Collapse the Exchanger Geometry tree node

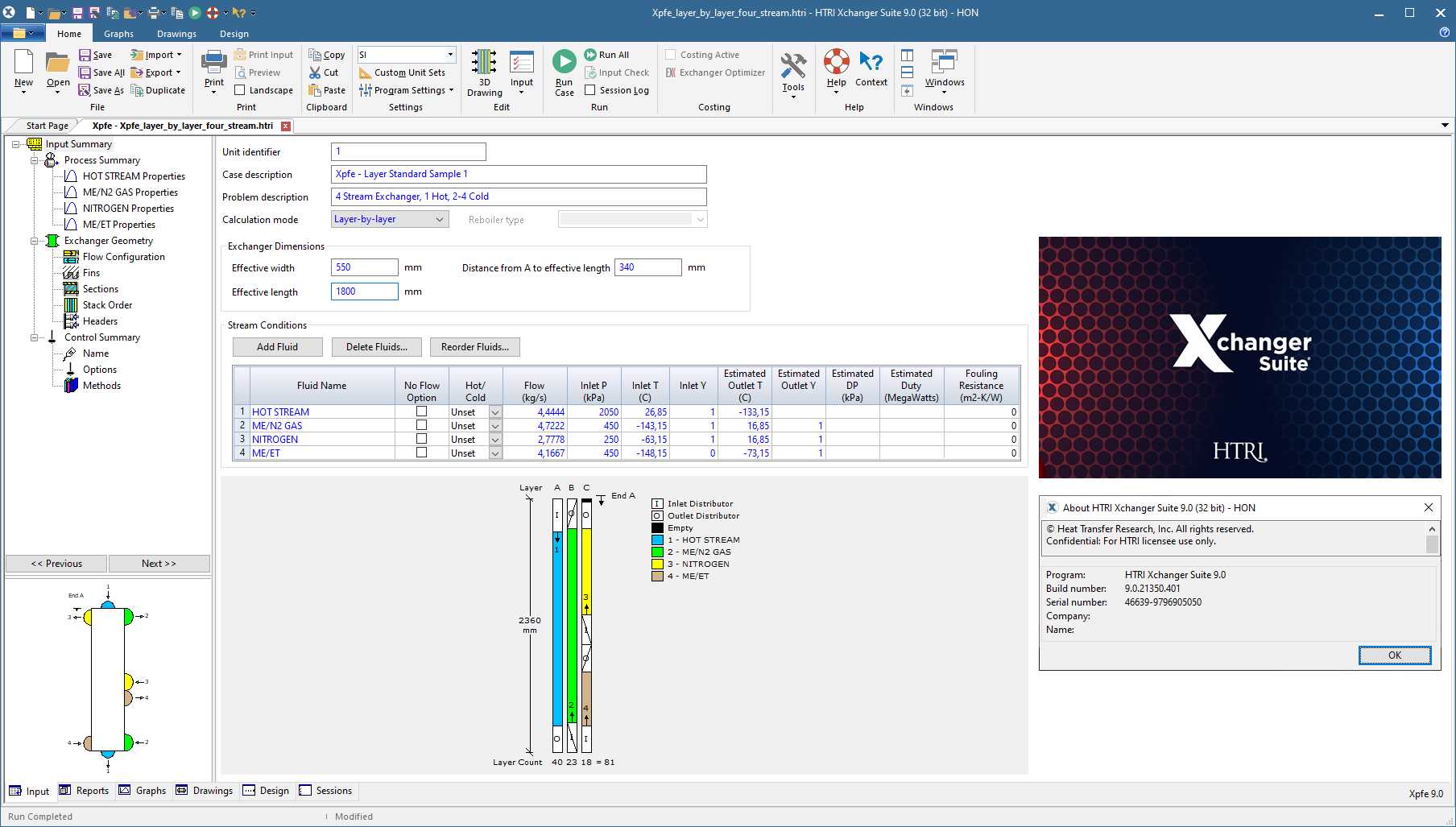[x=34, y=241]
